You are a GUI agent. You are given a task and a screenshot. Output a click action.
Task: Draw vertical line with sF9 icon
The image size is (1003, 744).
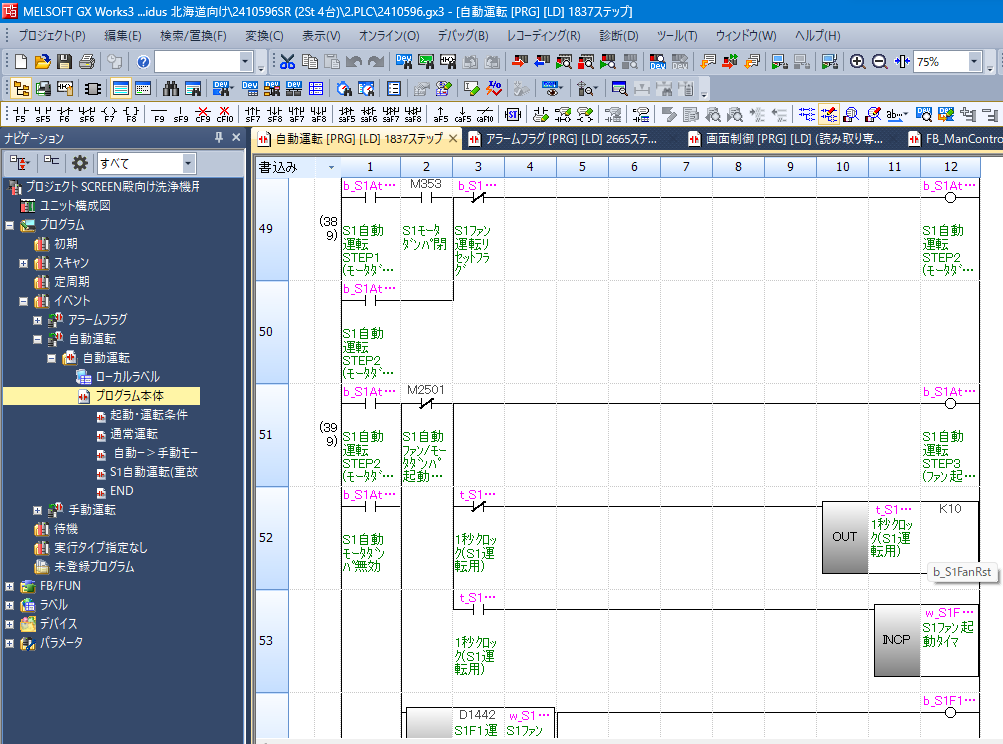point(181,114)
